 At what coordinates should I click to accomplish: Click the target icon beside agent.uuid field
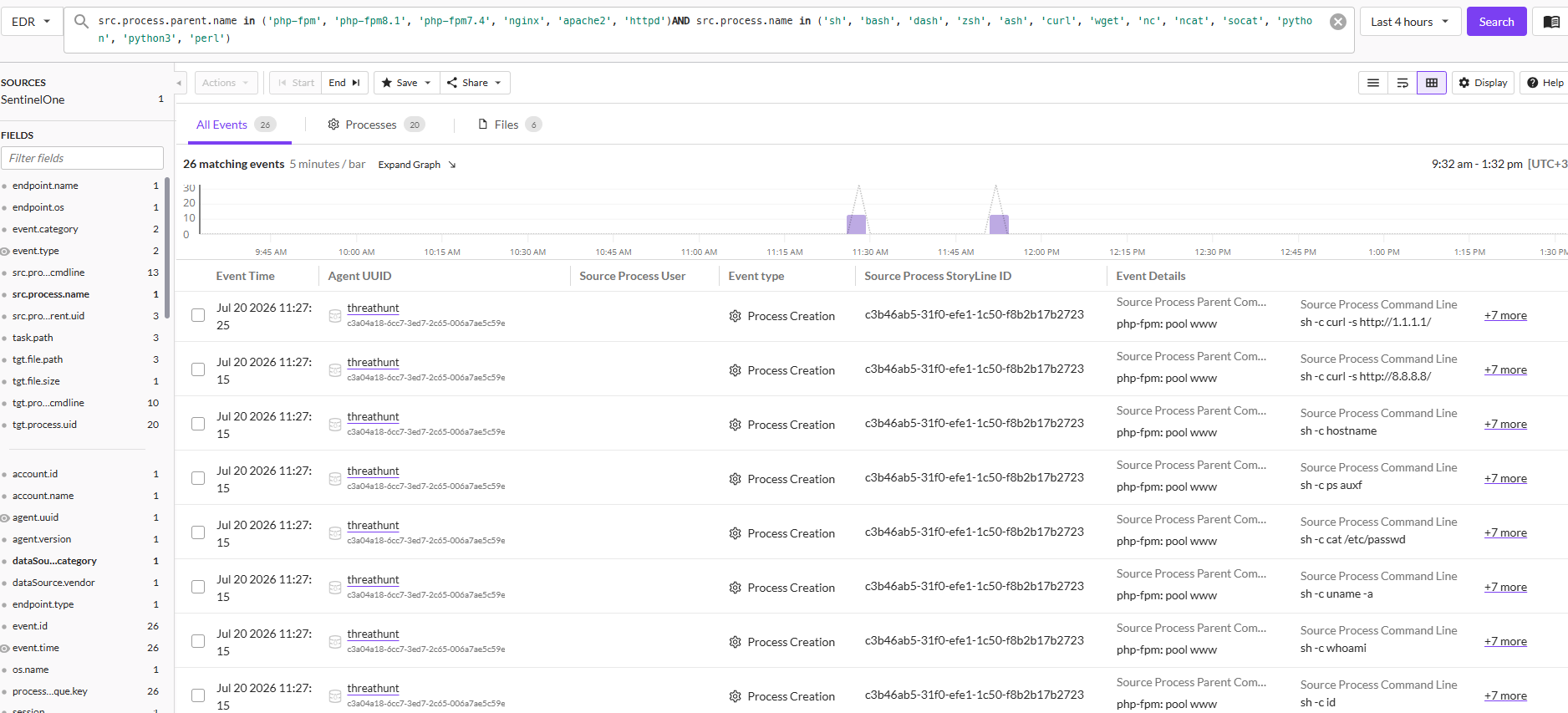5,517
